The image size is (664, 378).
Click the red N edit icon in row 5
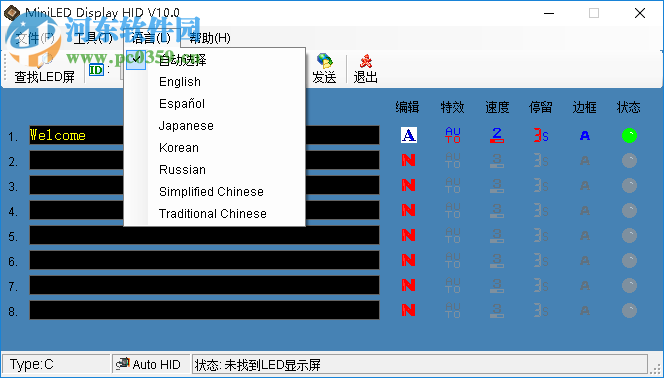[x=409, y=235]
